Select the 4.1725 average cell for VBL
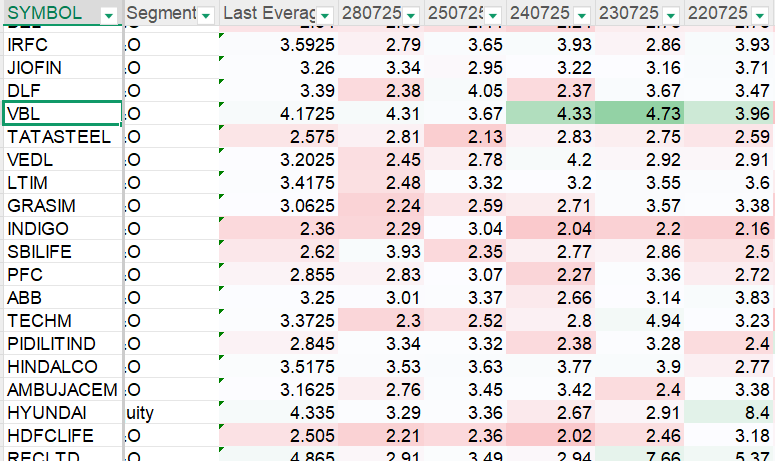775x461 pixels. (x=279, y=114)
